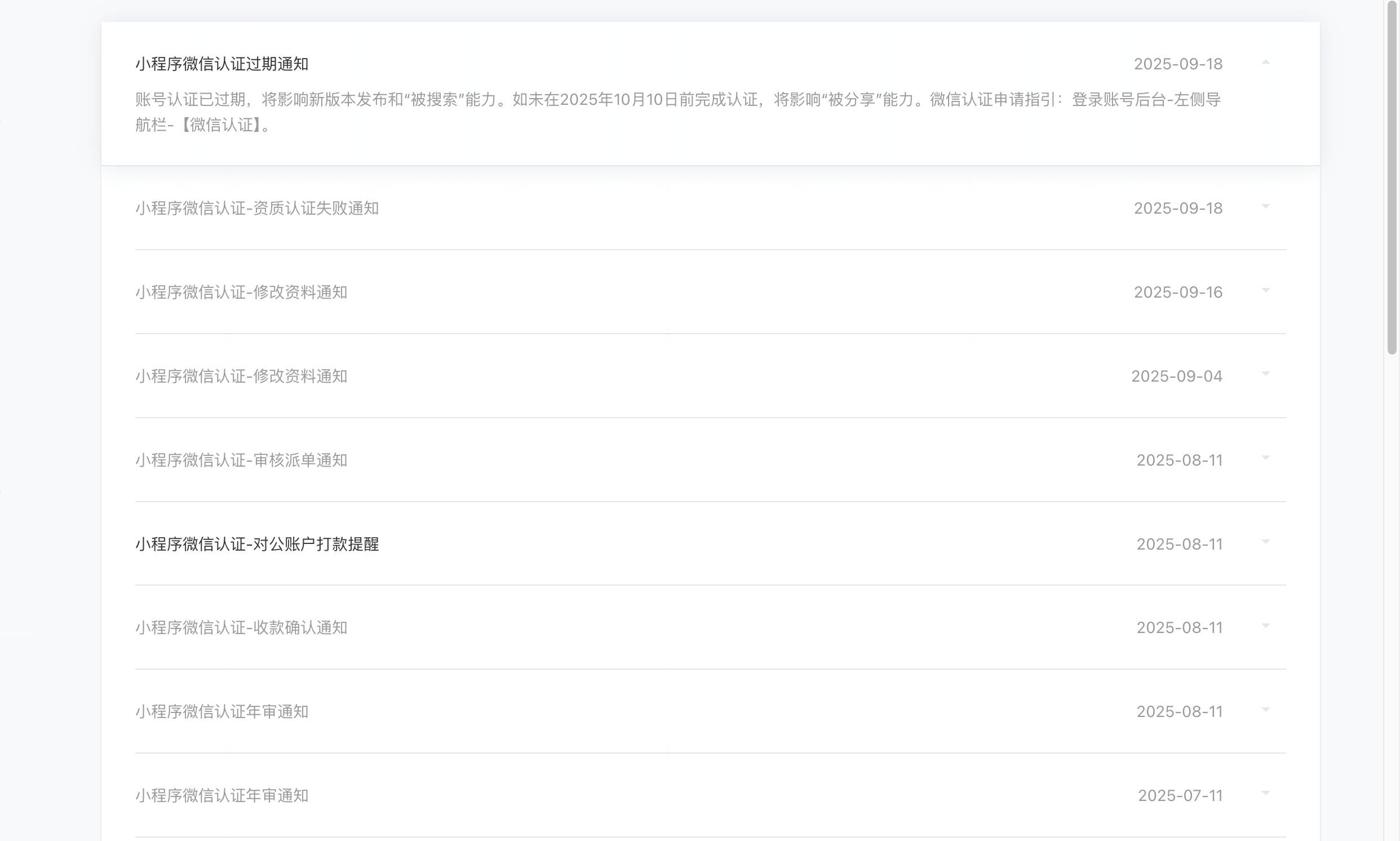Open unread 对公账户打款提醒 message
The width and height of the screenshot is (1400, 841).
coord(256,544)
